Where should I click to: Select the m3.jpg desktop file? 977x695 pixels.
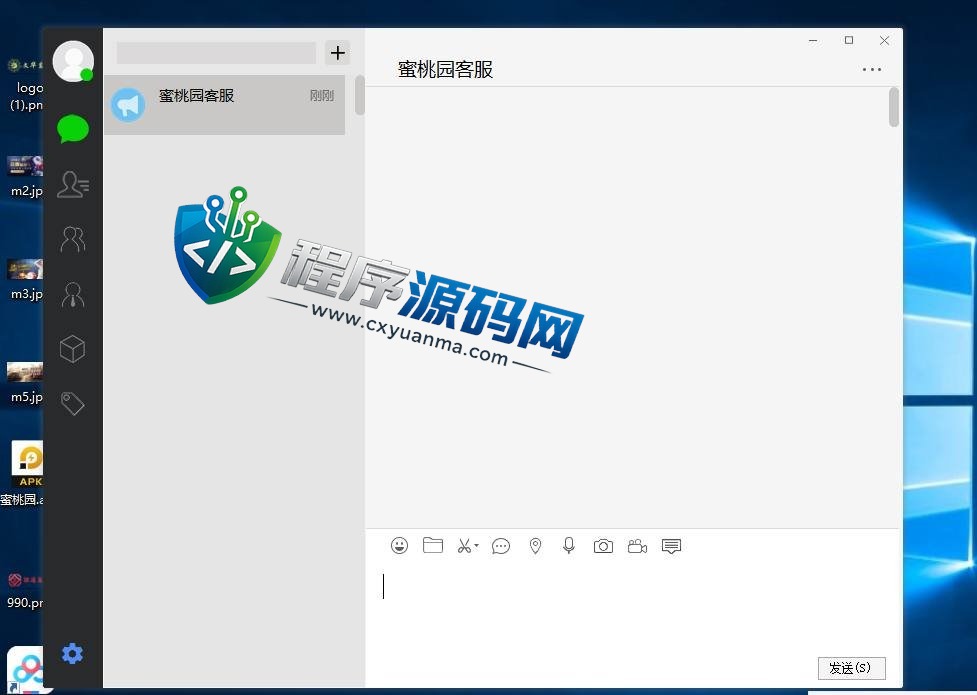(26, 280)
